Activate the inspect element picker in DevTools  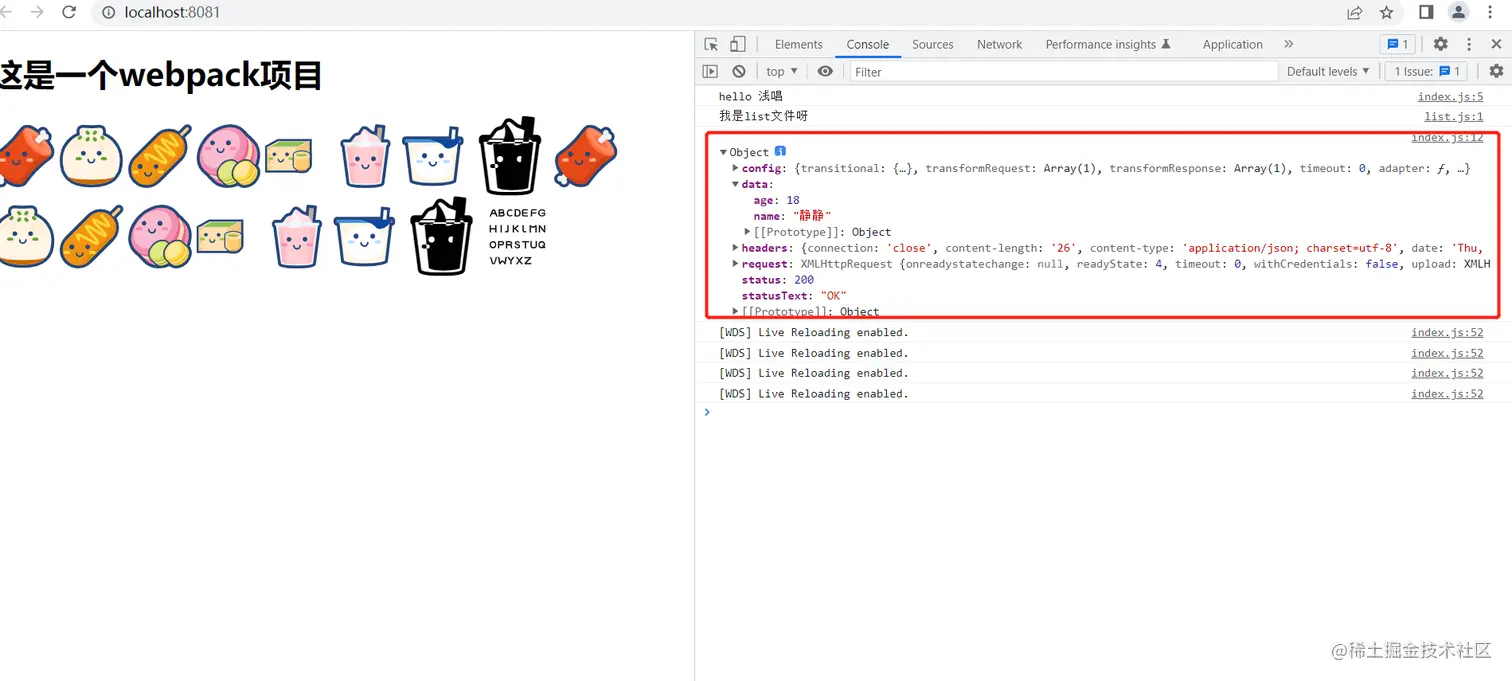(x=711, y=44)
